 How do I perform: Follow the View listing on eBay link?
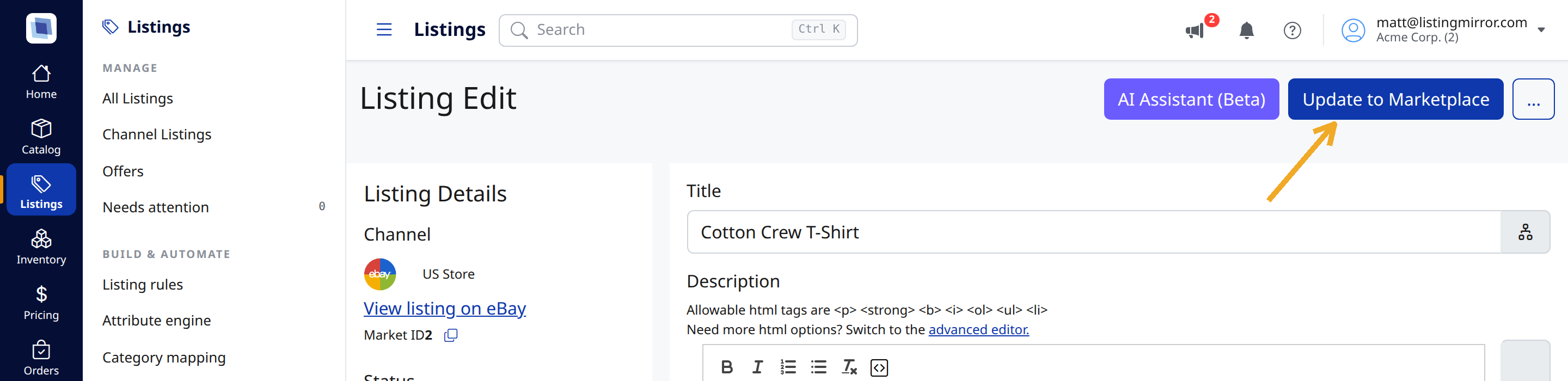pyautogui.click(x=444, y=309)
